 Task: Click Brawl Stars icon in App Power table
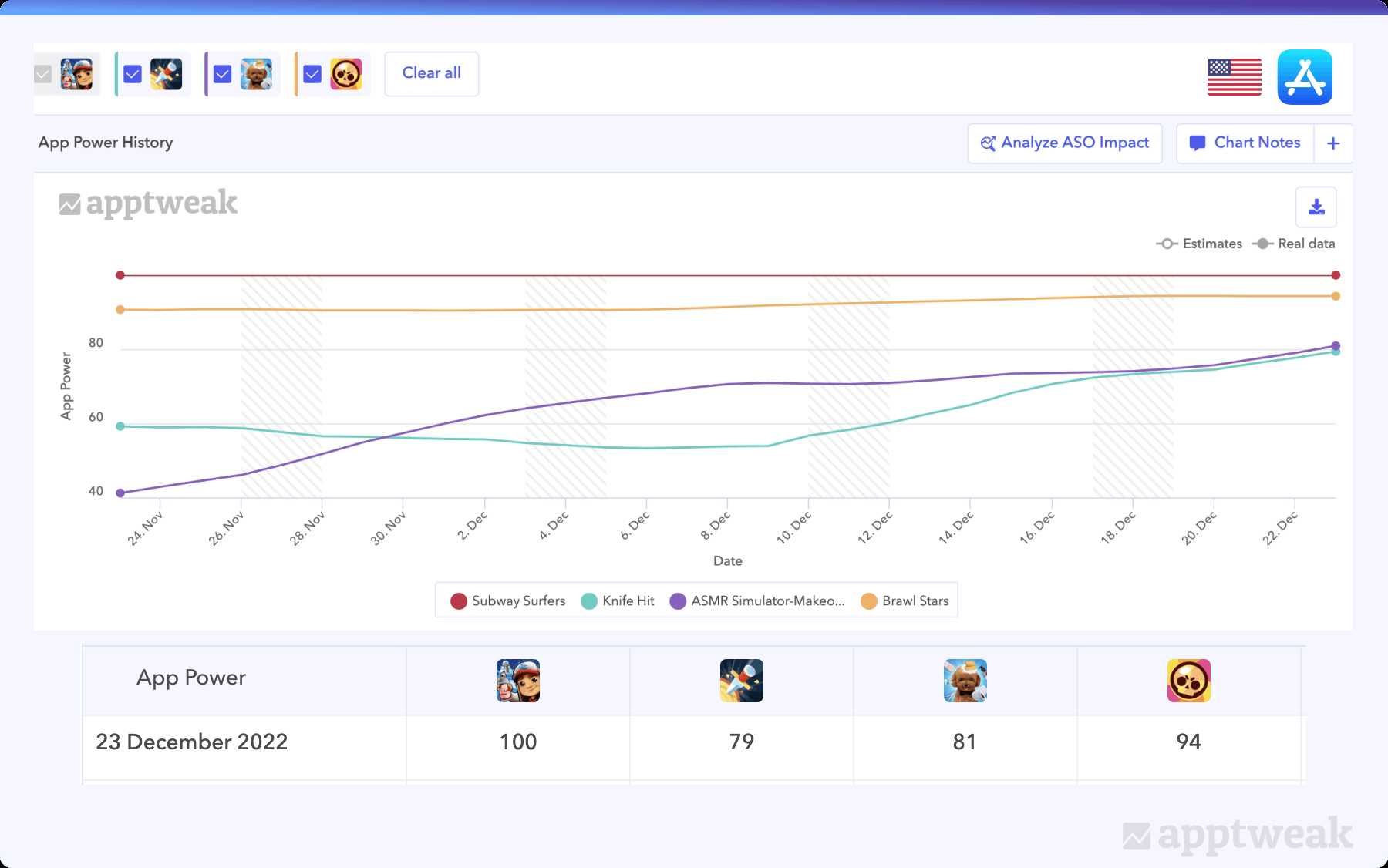point(1189,681)
